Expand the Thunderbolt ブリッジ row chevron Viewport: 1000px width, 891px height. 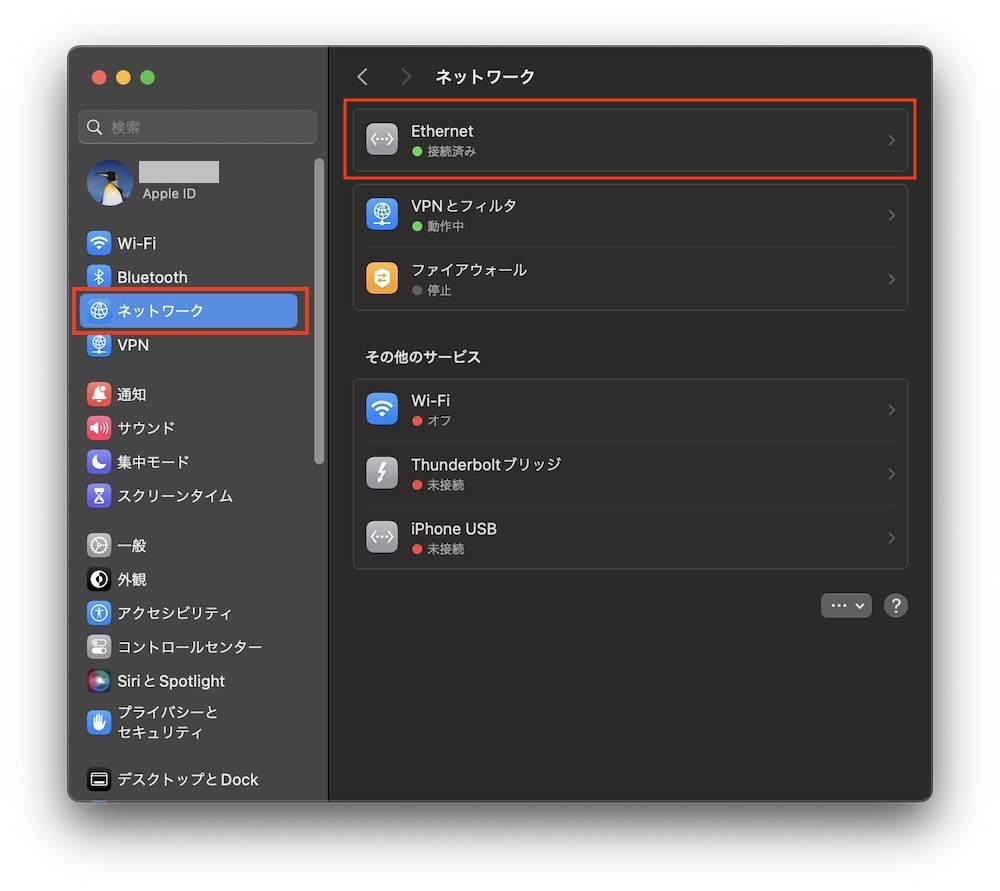click(x=891, y=474)
